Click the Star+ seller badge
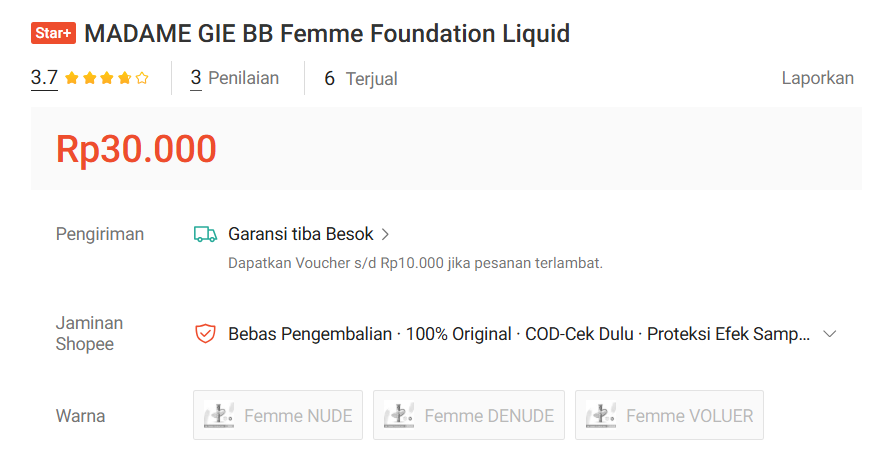Viewport: 870px width, 465px height. 54,34
